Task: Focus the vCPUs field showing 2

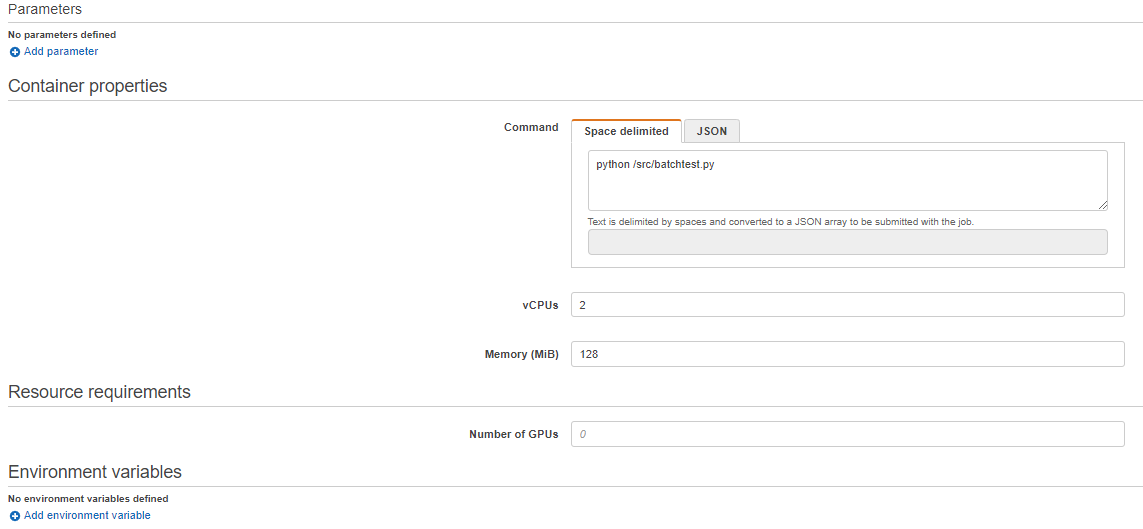Action: [848, 305]
